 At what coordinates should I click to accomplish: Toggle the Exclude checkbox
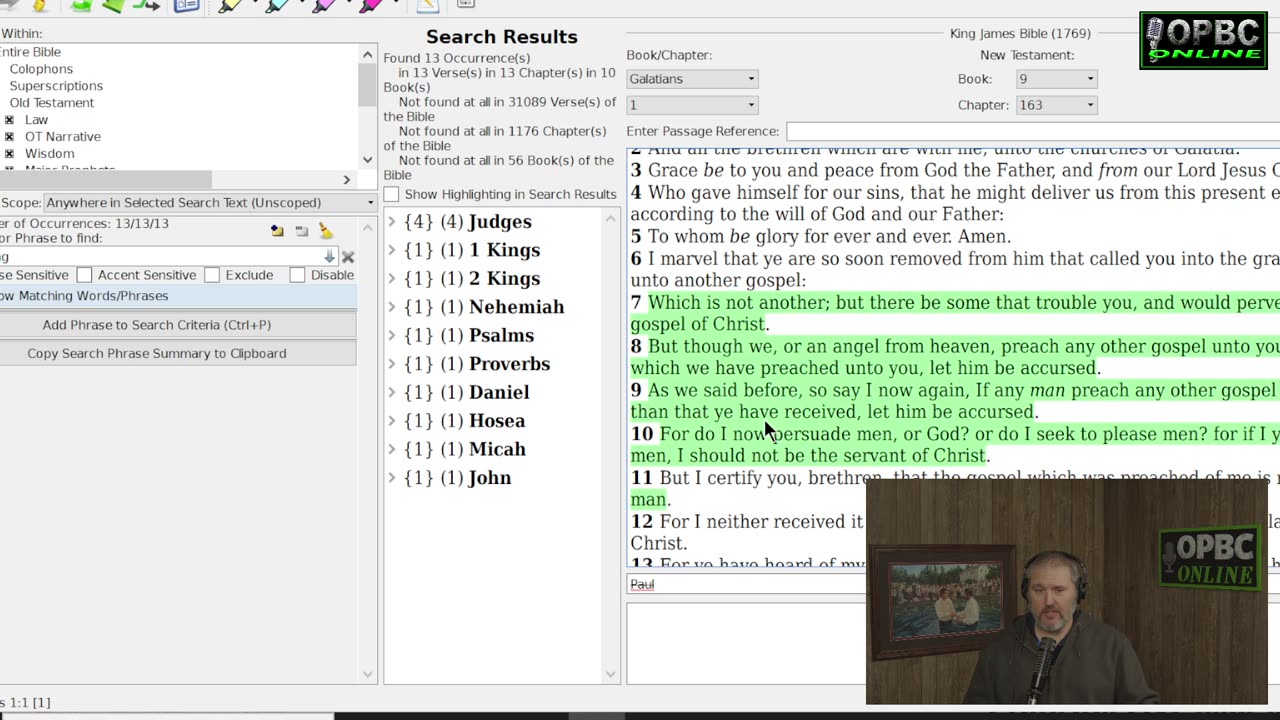(x=212, y=275)
